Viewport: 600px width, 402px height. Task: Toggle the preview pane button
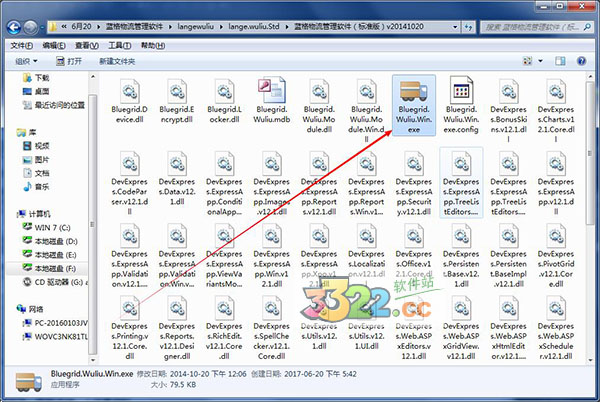click(x=560, y=61)
